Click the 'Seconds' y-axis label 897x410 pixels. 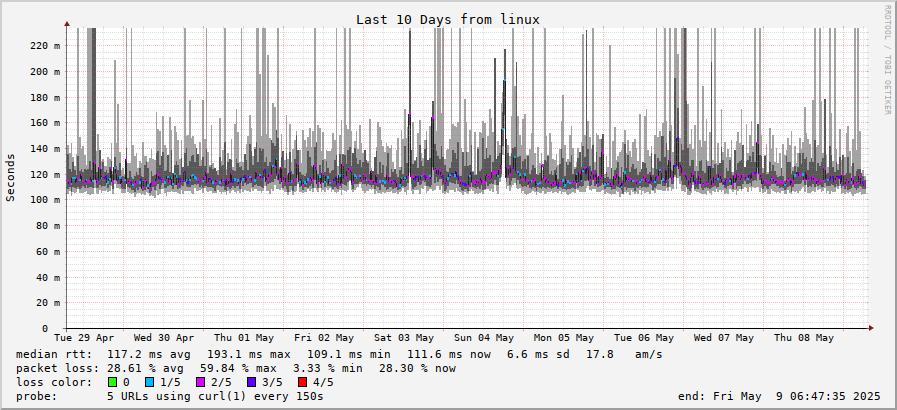coord(10,177)
